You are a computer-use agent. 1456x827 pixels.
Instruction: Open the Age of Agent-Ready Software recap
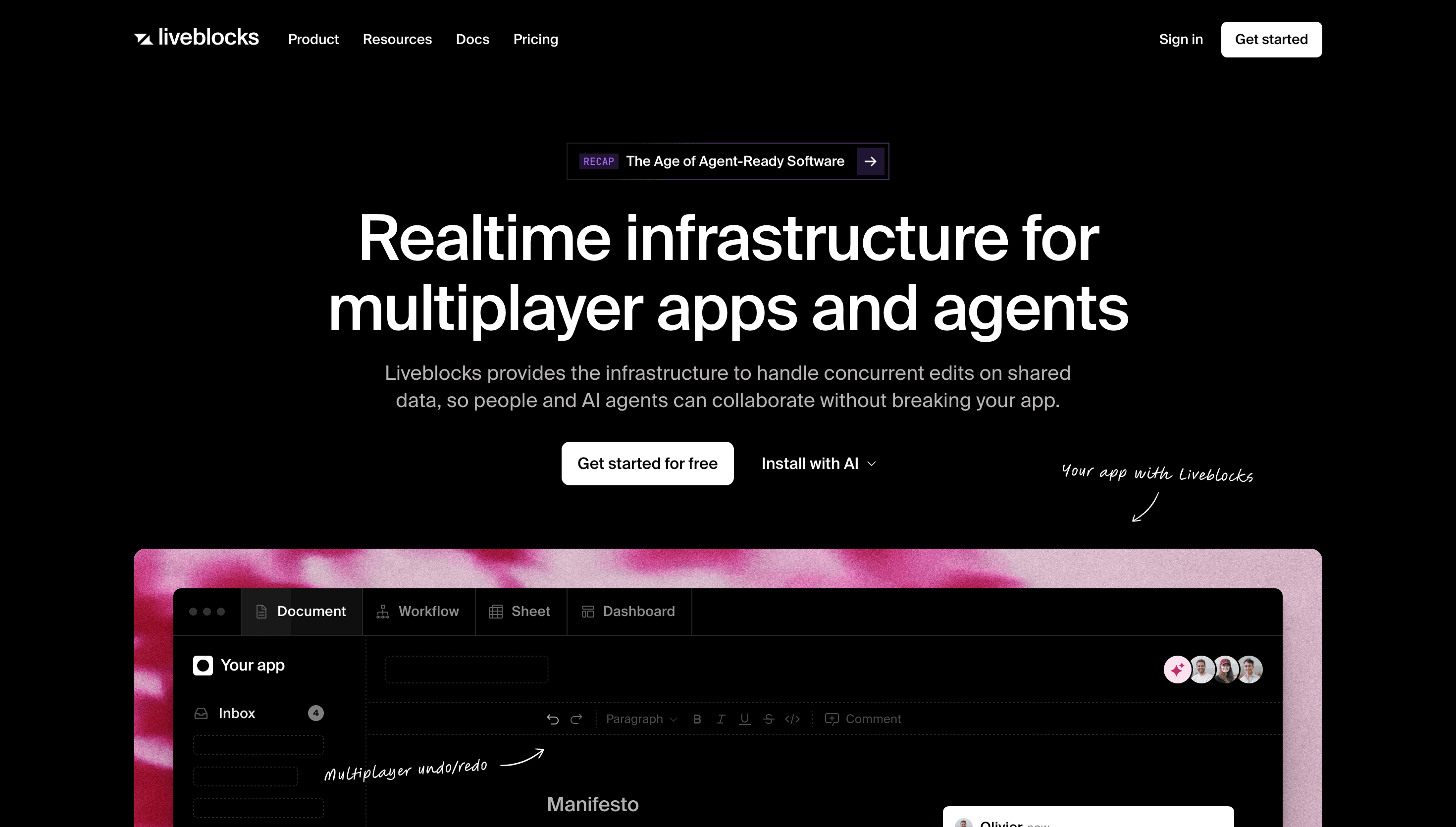(x=728, y=161)
